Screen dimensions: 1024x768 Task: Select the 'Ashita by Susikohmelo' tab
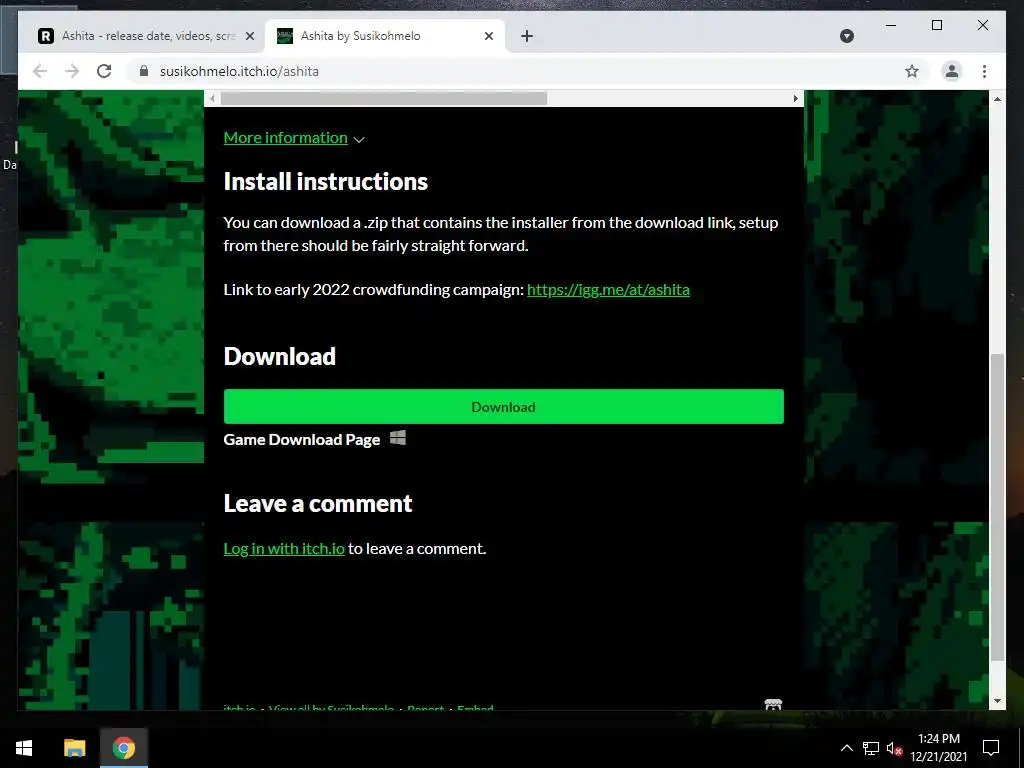(385, 36)
